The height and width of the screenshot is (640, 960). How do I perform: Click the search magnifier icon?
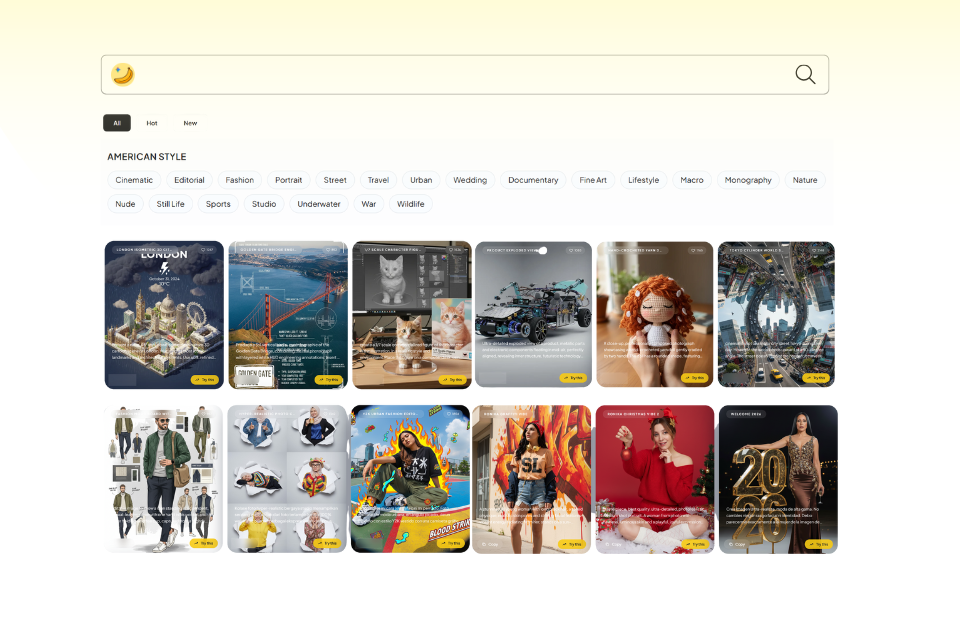(x=805, y=75)
